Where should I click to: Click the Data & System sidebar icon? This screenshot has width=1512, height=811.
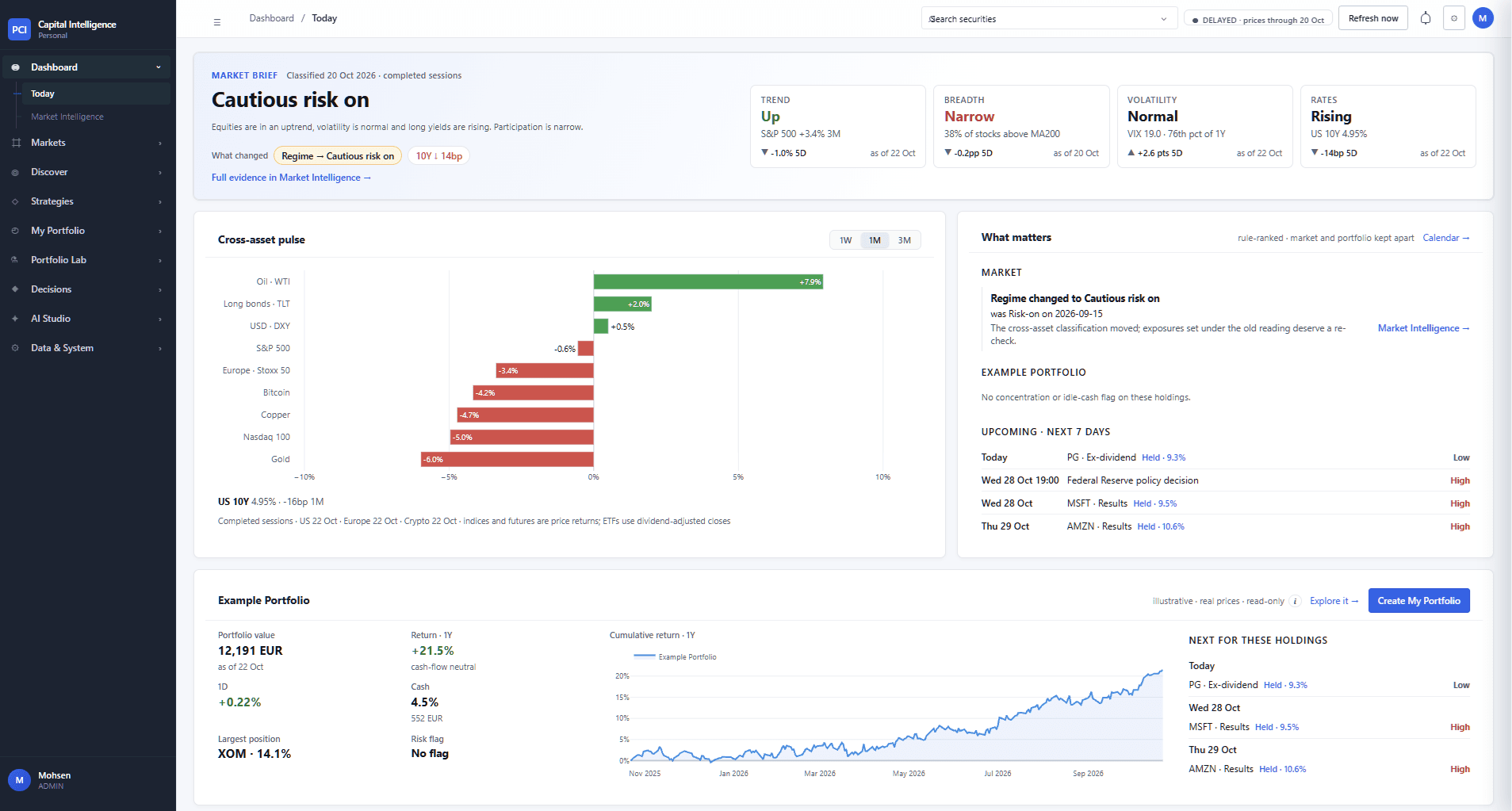point(15,348)
